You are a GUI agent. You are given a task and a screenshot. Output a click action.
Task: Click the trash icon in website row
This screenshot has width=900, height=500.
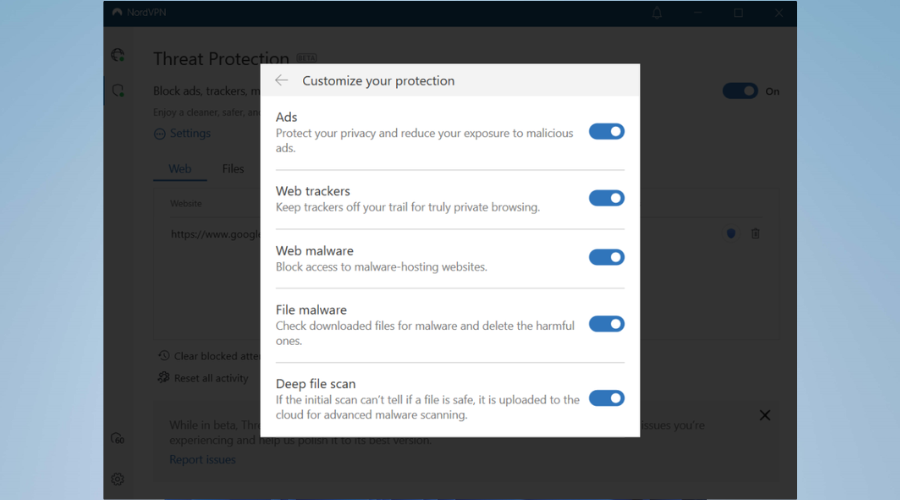(755, 233)
